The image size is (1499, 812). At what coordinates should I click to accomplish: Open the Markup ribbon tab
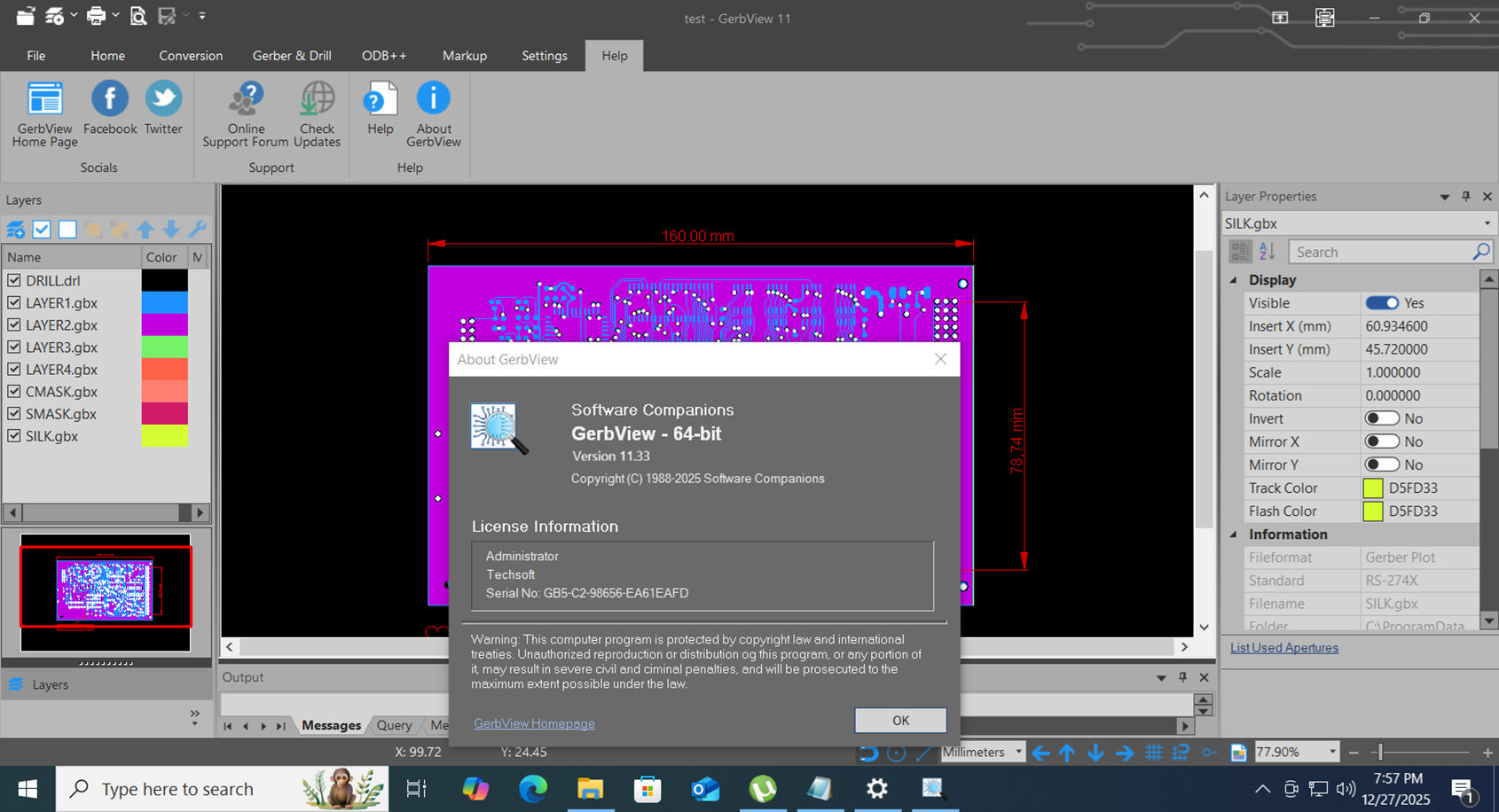coord(465,55)
